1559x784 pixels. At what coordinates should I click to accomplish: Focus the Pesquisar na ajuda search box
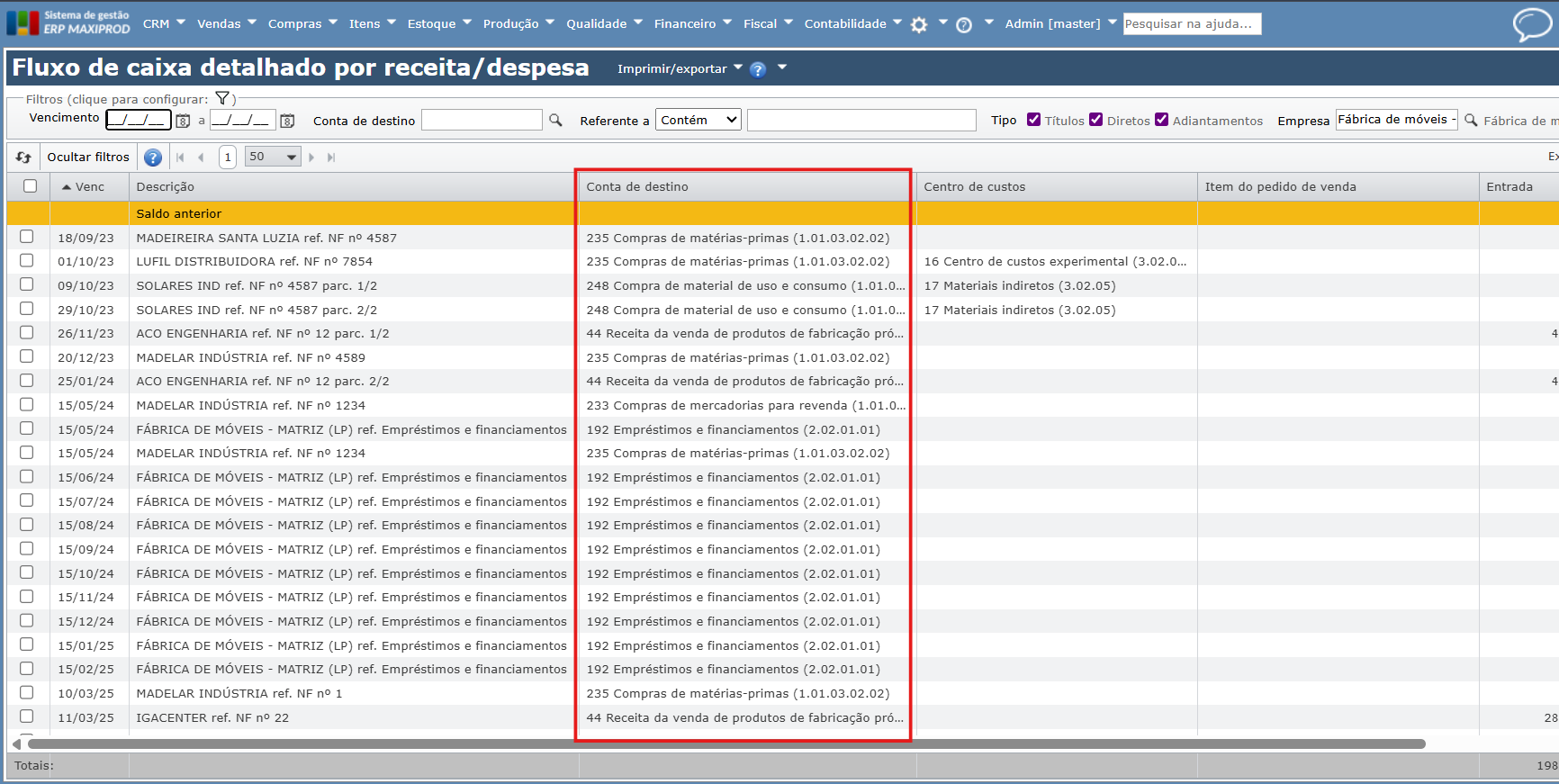[x=1192, y=23]
